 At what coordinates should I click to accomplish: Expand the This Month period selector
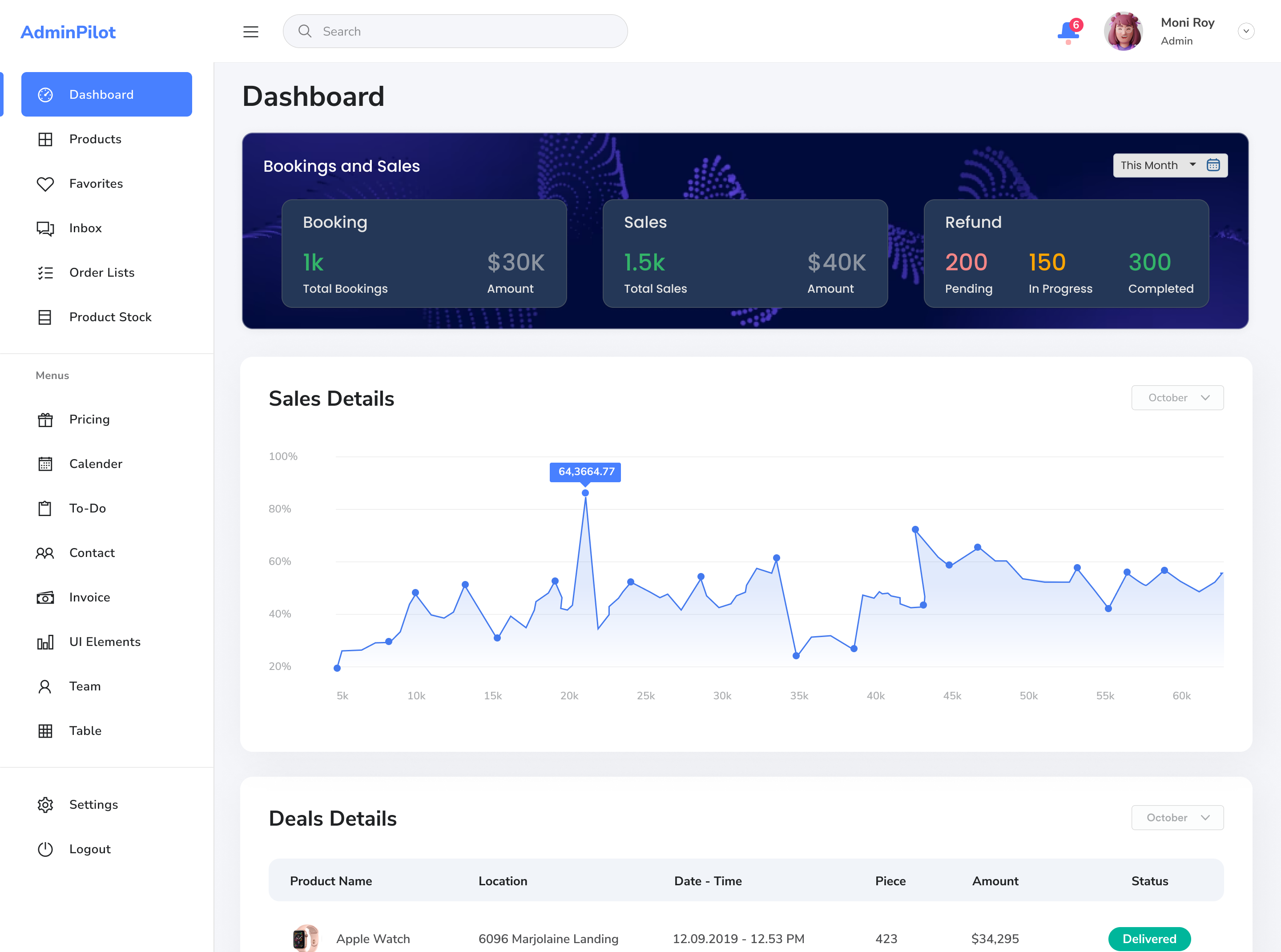[x=1170, y=165]
